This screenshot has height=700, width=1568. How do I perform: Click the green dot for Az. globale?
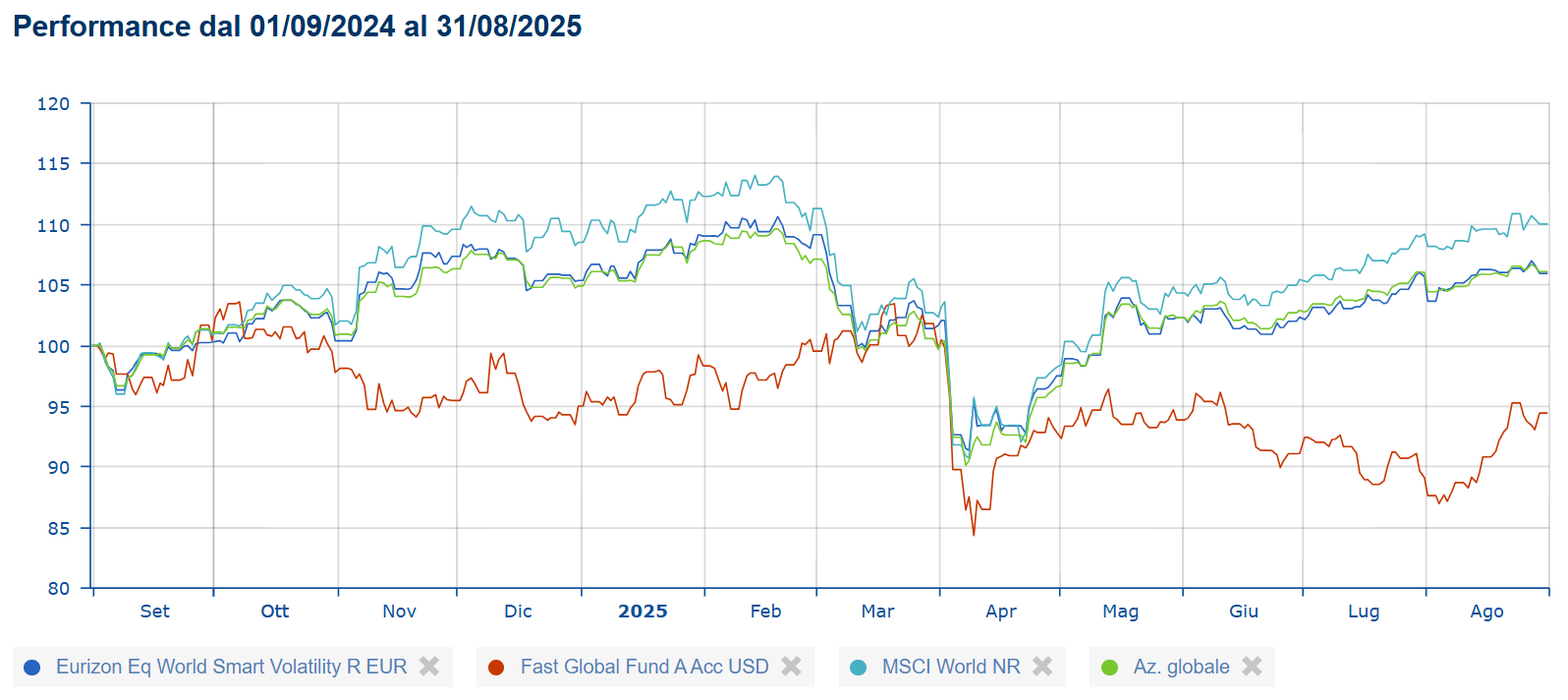(1109, 668)
